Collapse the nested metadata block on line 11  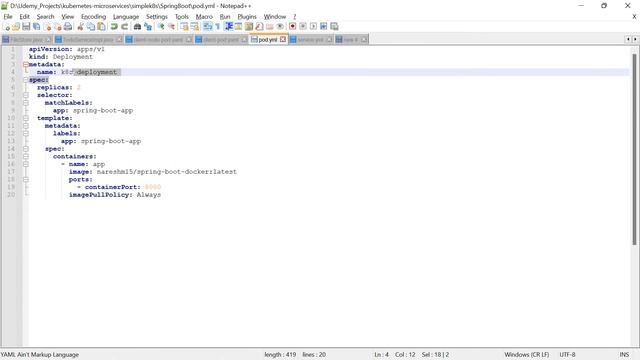26,126
